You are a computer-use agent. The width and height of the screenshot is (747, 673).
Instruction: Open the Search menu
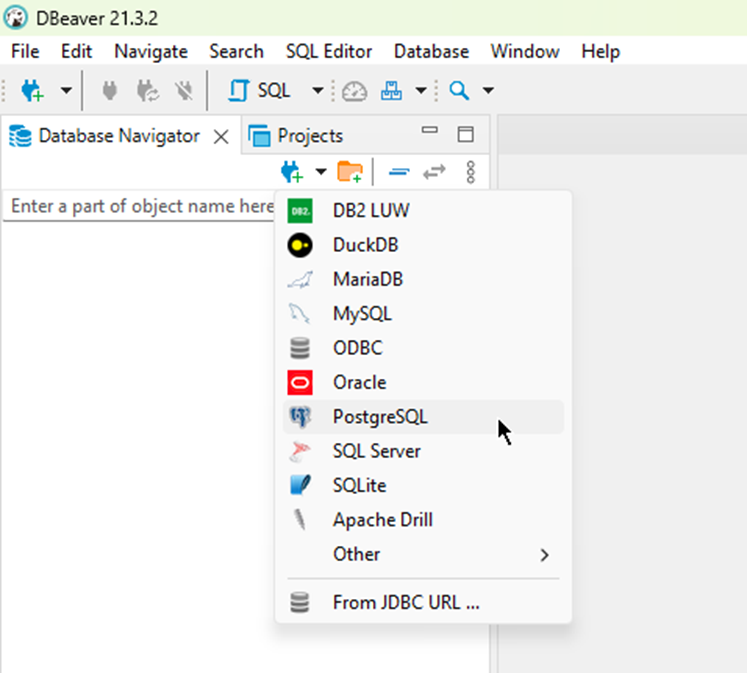click(x=236, y=51)
